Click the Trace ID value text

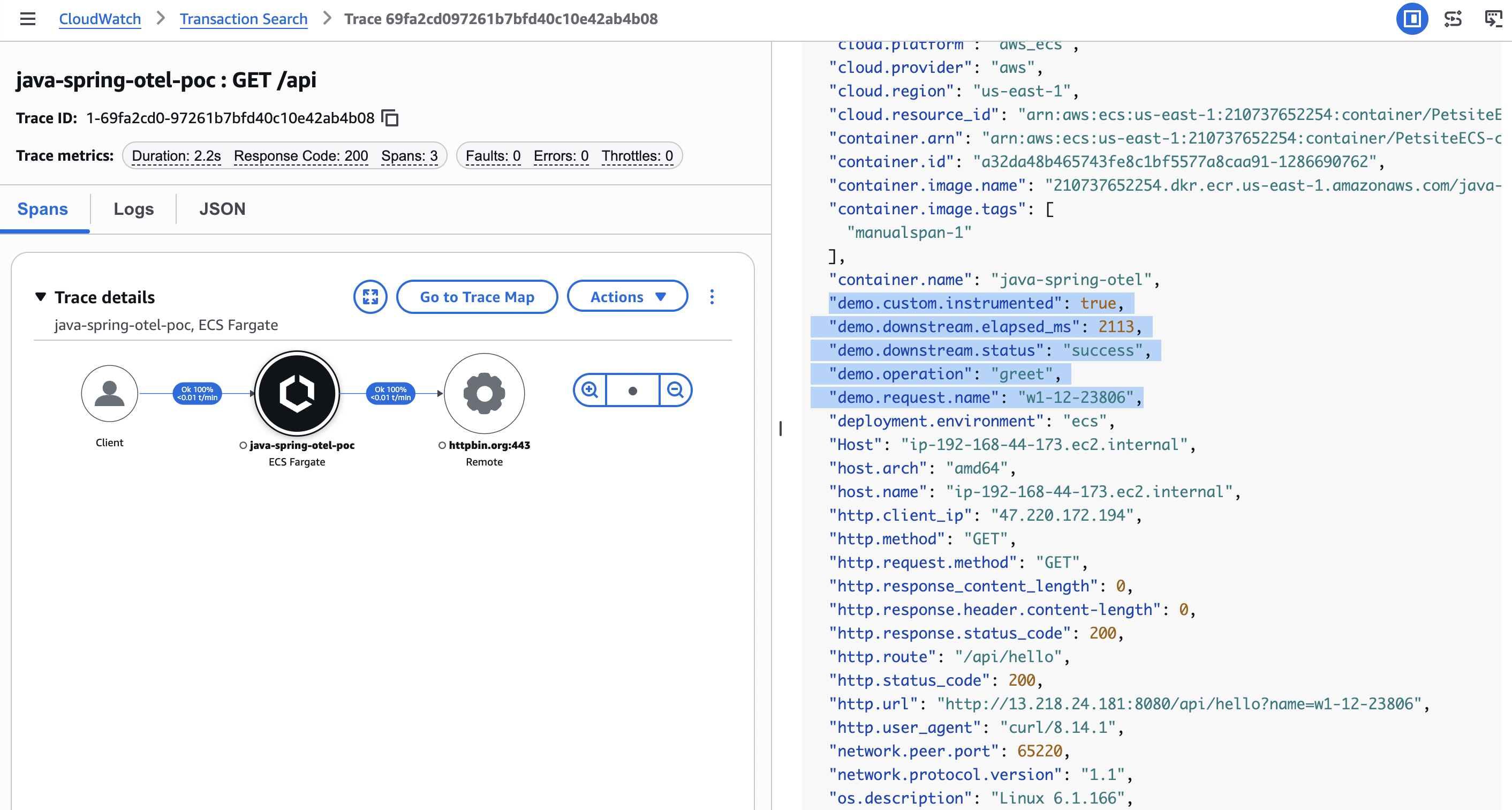[x=230, y=118]
